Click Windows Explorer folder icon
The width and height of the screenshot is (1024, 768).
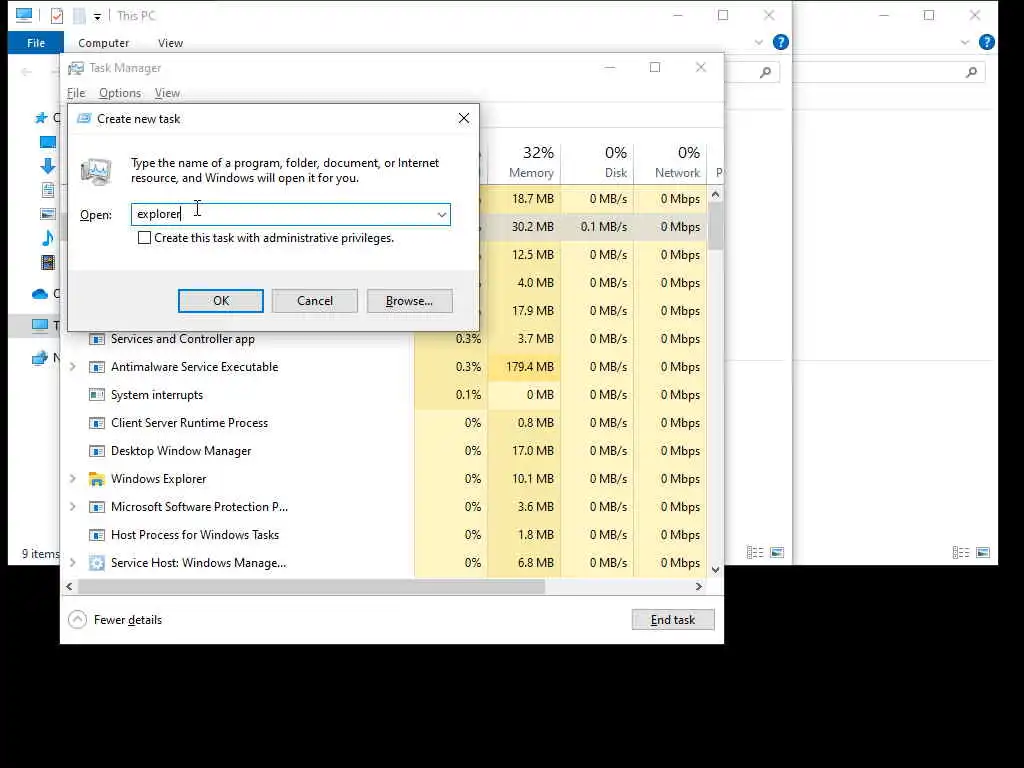click(x=97, y=479)
